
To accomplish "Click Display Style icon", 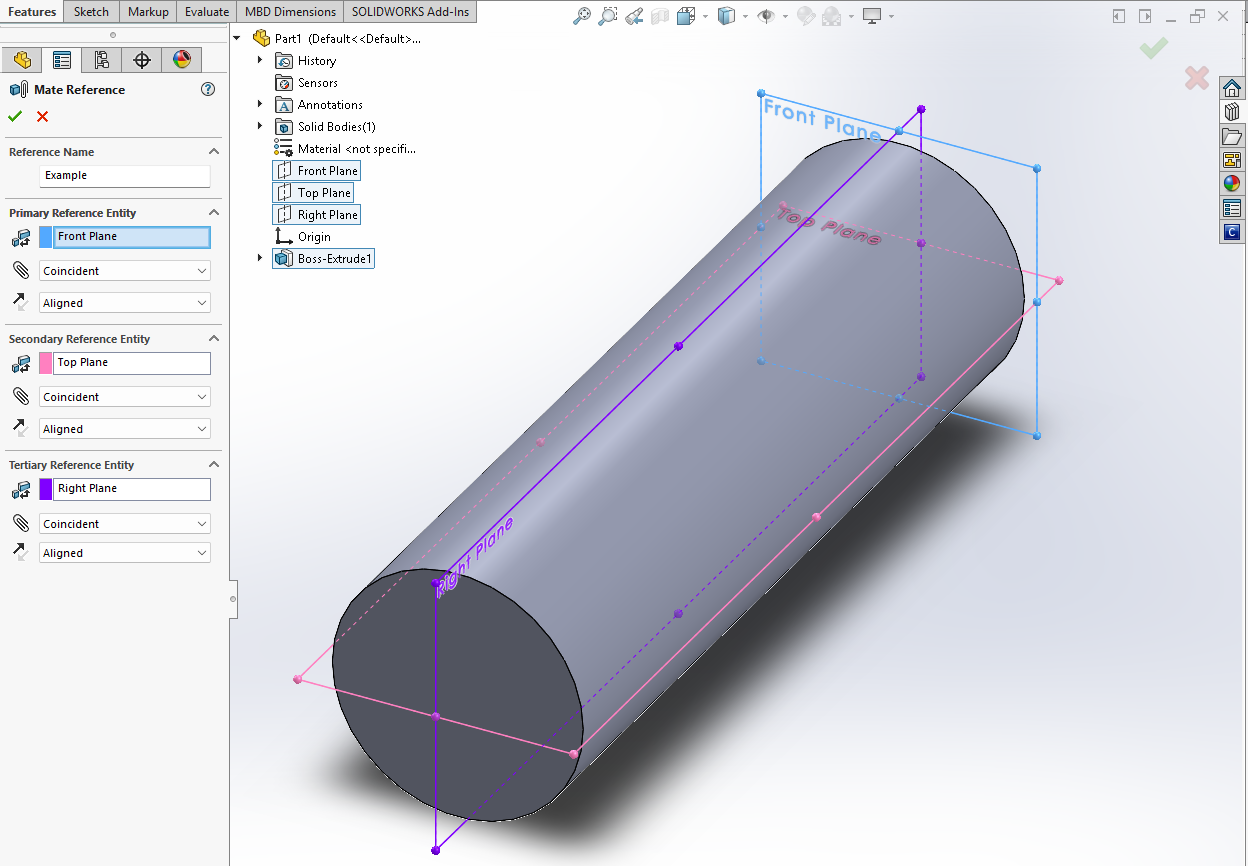I will tap(727, 16).
